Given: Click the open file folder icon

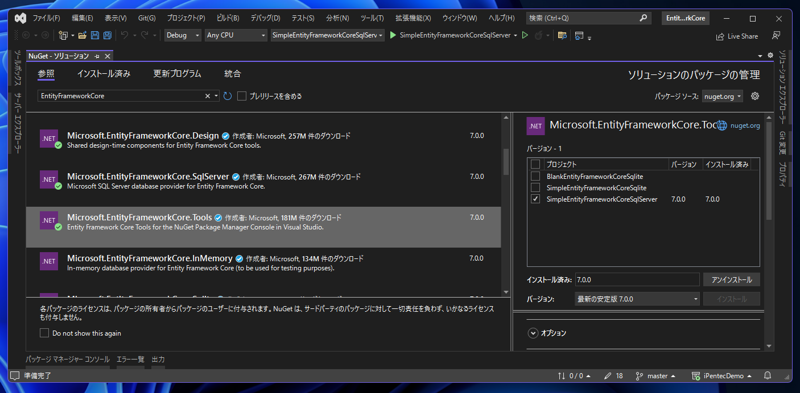Looking at the screenshot, I should (x=83, y=36).
